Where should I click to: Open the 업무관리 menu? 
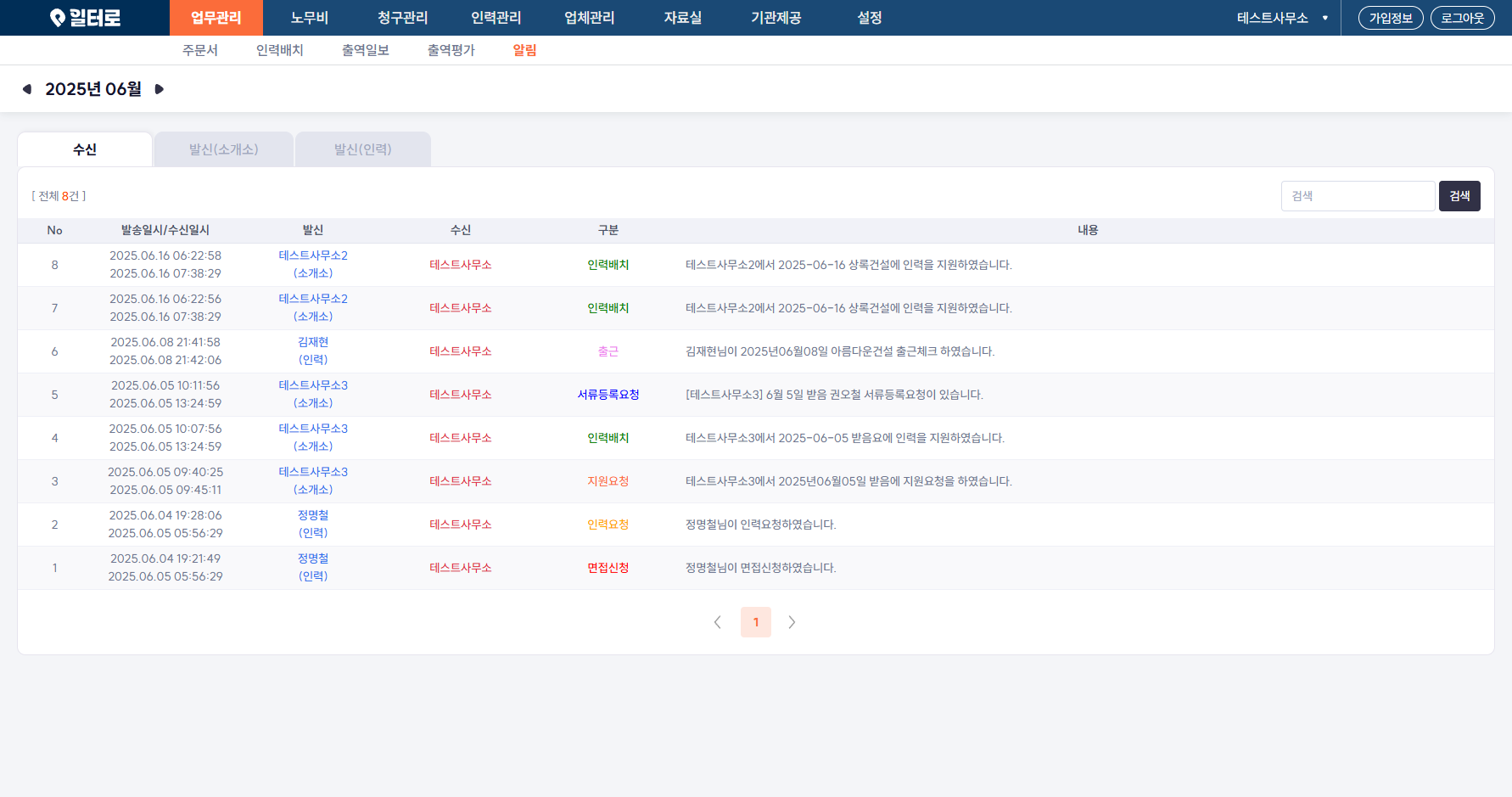(216, 18)
